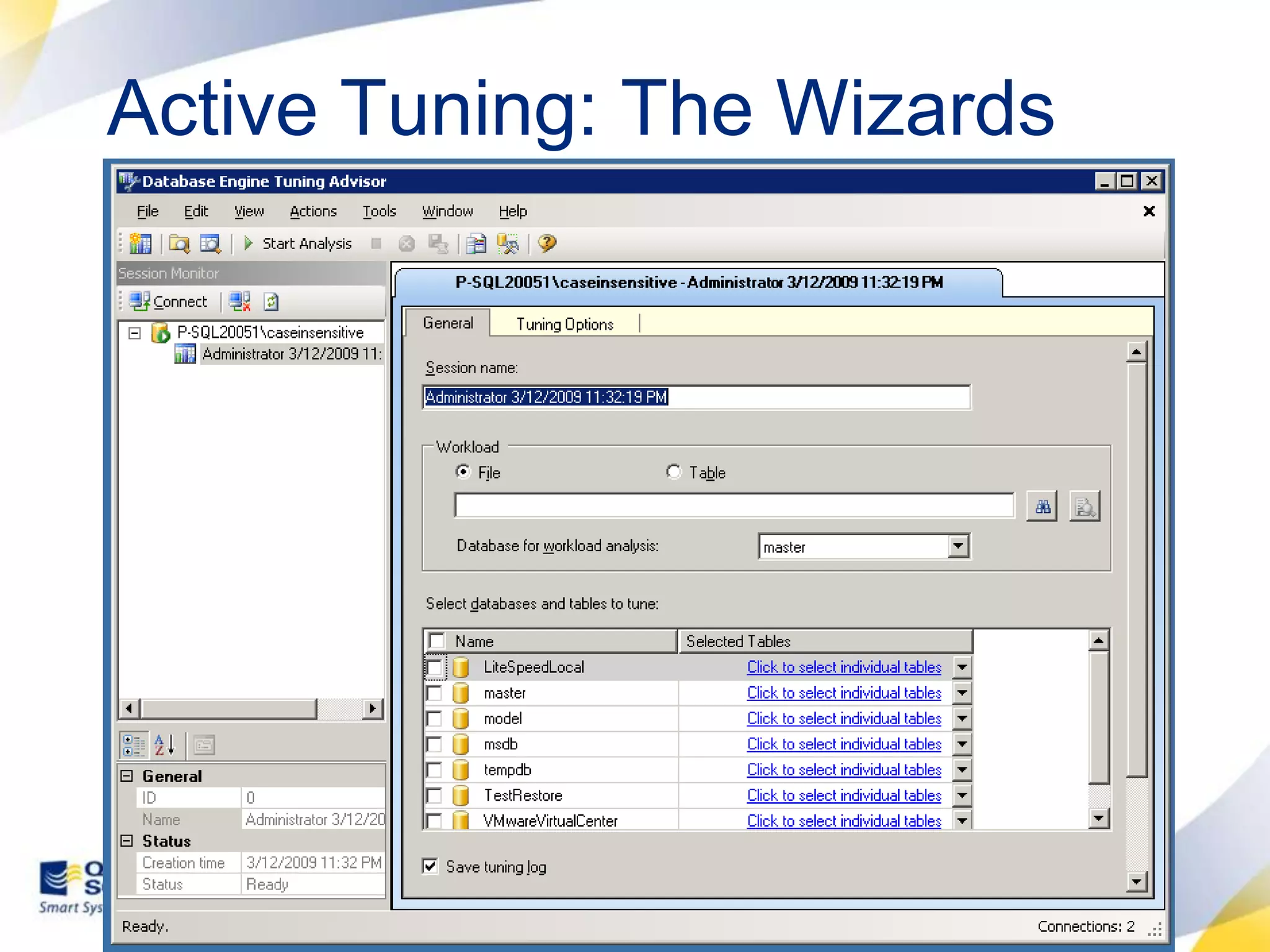Close the session document with inner X
Screen dimensions: 1270x952
pos(1149,211)
